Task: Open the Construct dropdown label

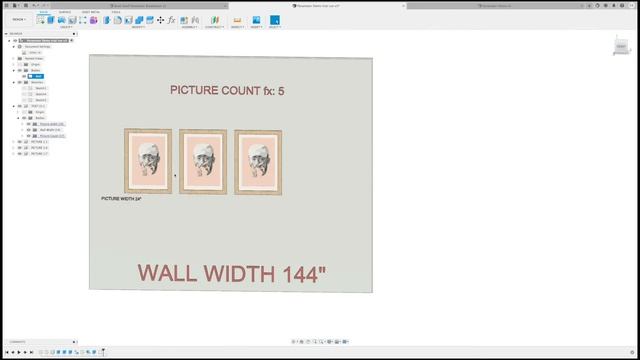Action: pos(214,27)
